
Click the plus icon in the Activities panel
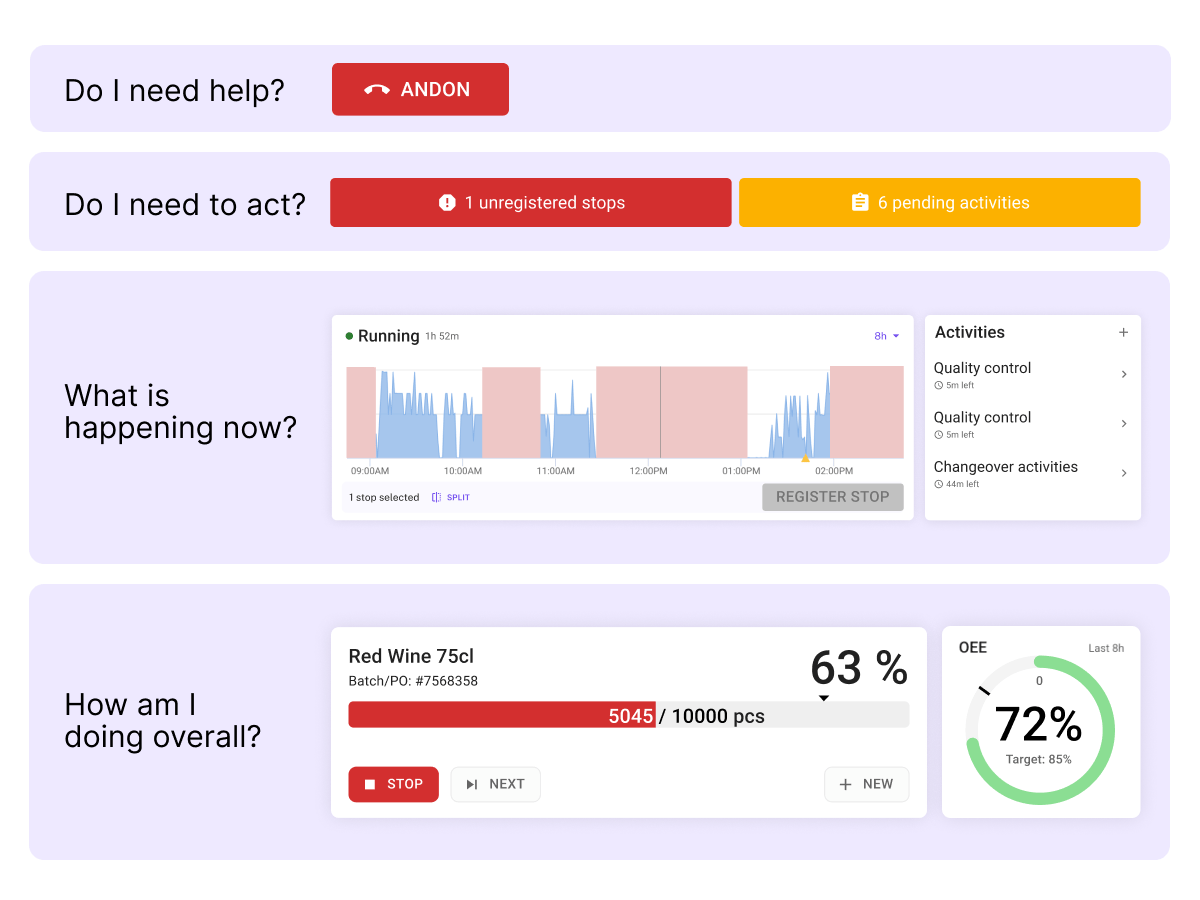[x=1124, y=332]
